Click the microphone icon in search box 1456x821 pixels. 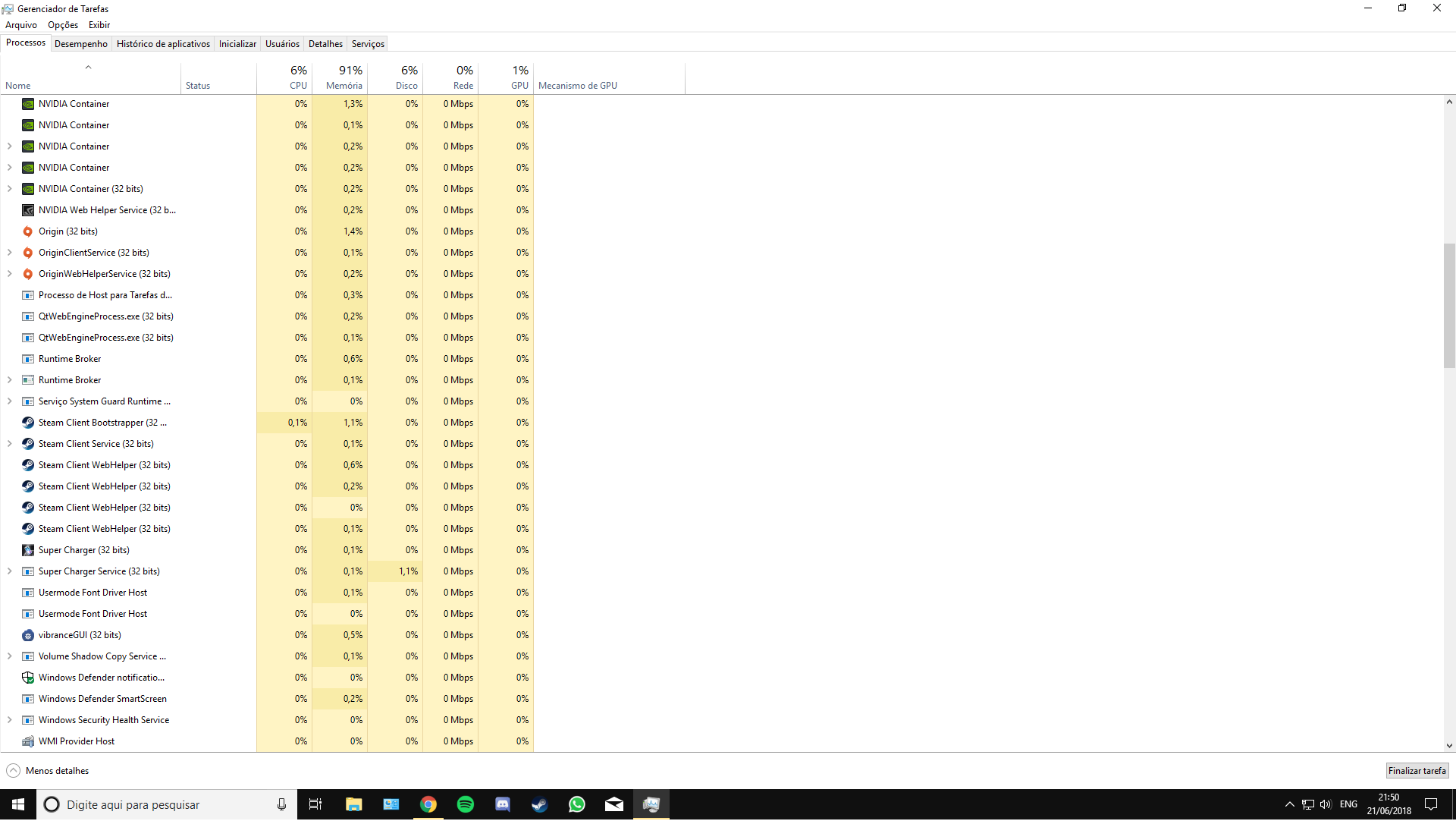(x=281, y=804)
